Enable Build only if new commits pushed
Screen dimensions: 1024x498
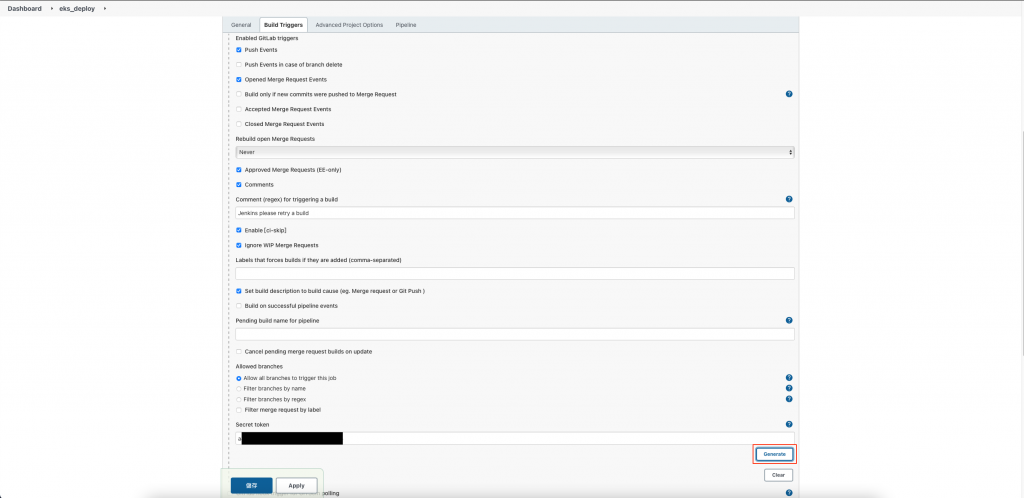click(x=239, y=94)
